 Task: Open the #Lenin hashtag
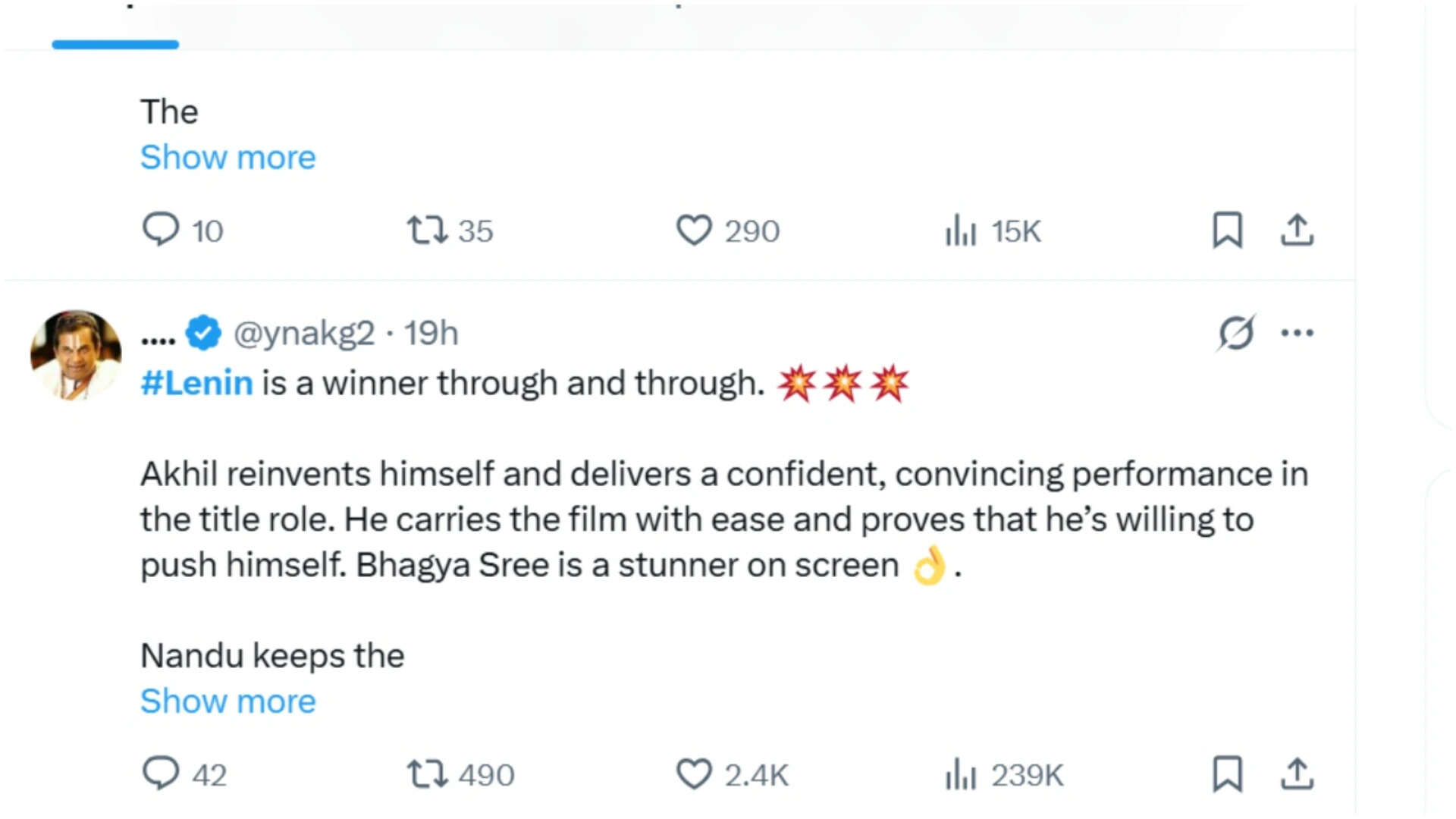point(196,383)
